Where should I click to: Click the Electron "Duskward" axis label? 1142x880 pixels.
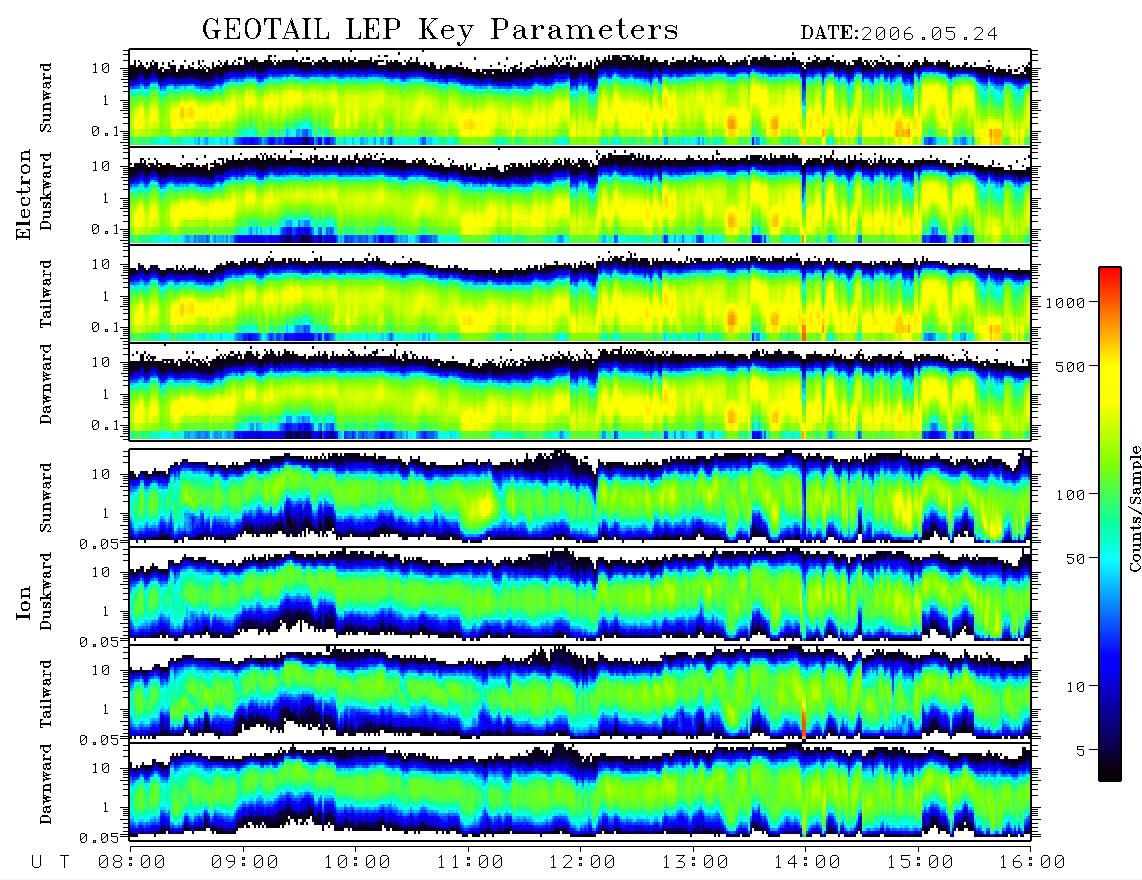[46, 191]
